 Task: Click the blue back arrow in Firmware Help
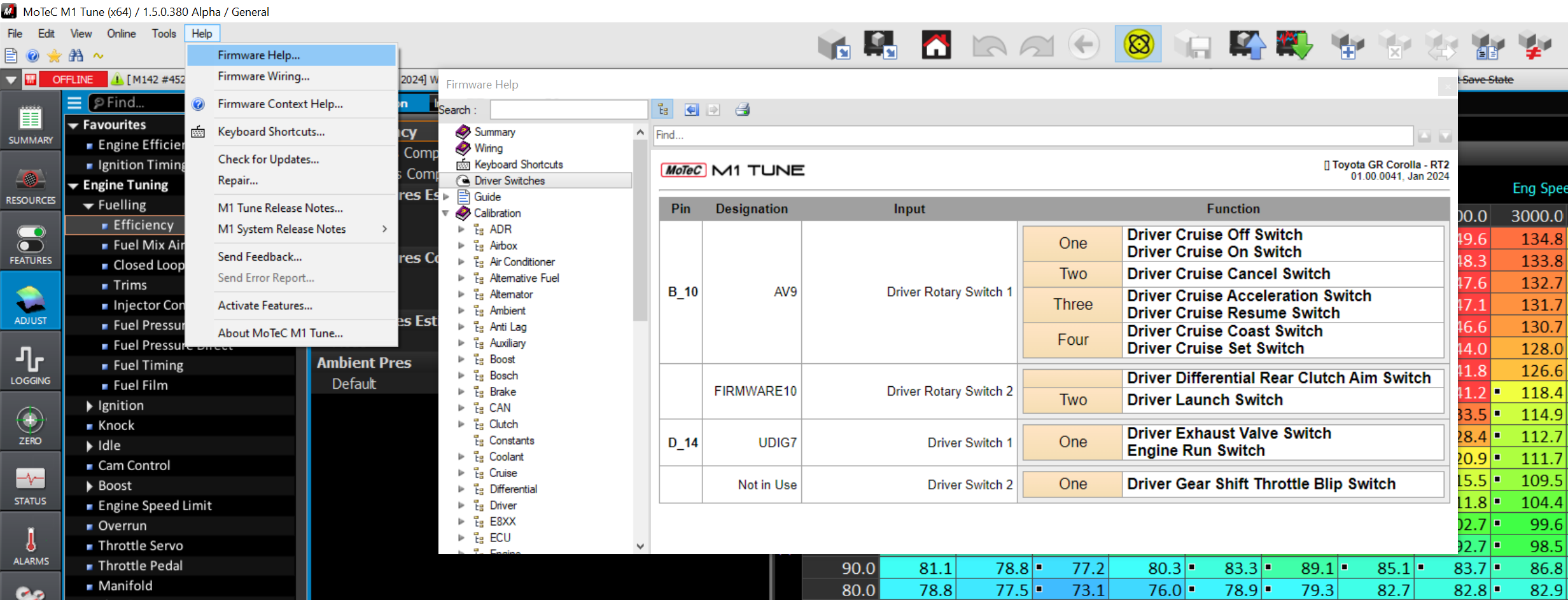pos(691,110)
